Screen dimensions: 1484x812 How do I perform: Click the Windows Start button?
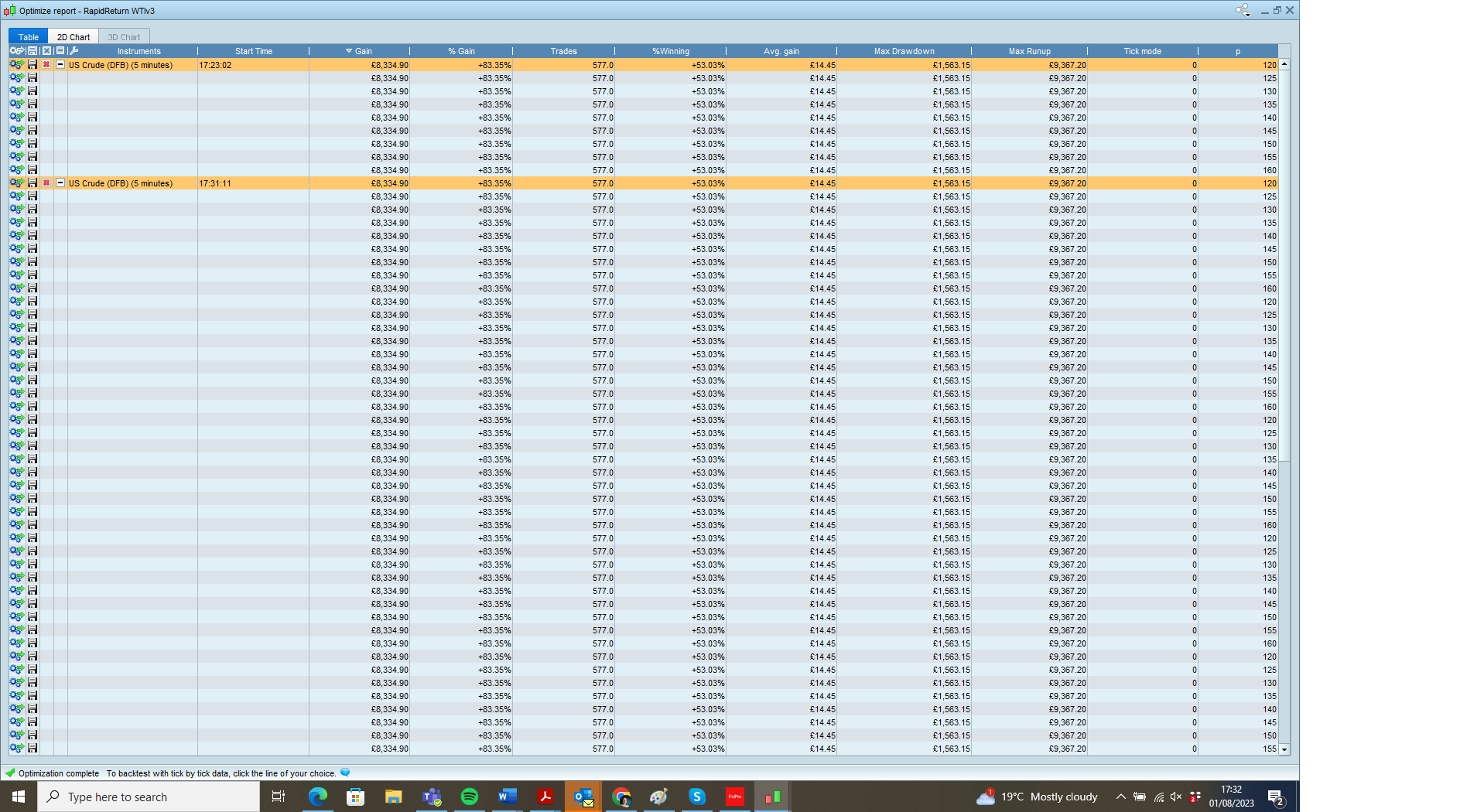(x=19, y=797)
